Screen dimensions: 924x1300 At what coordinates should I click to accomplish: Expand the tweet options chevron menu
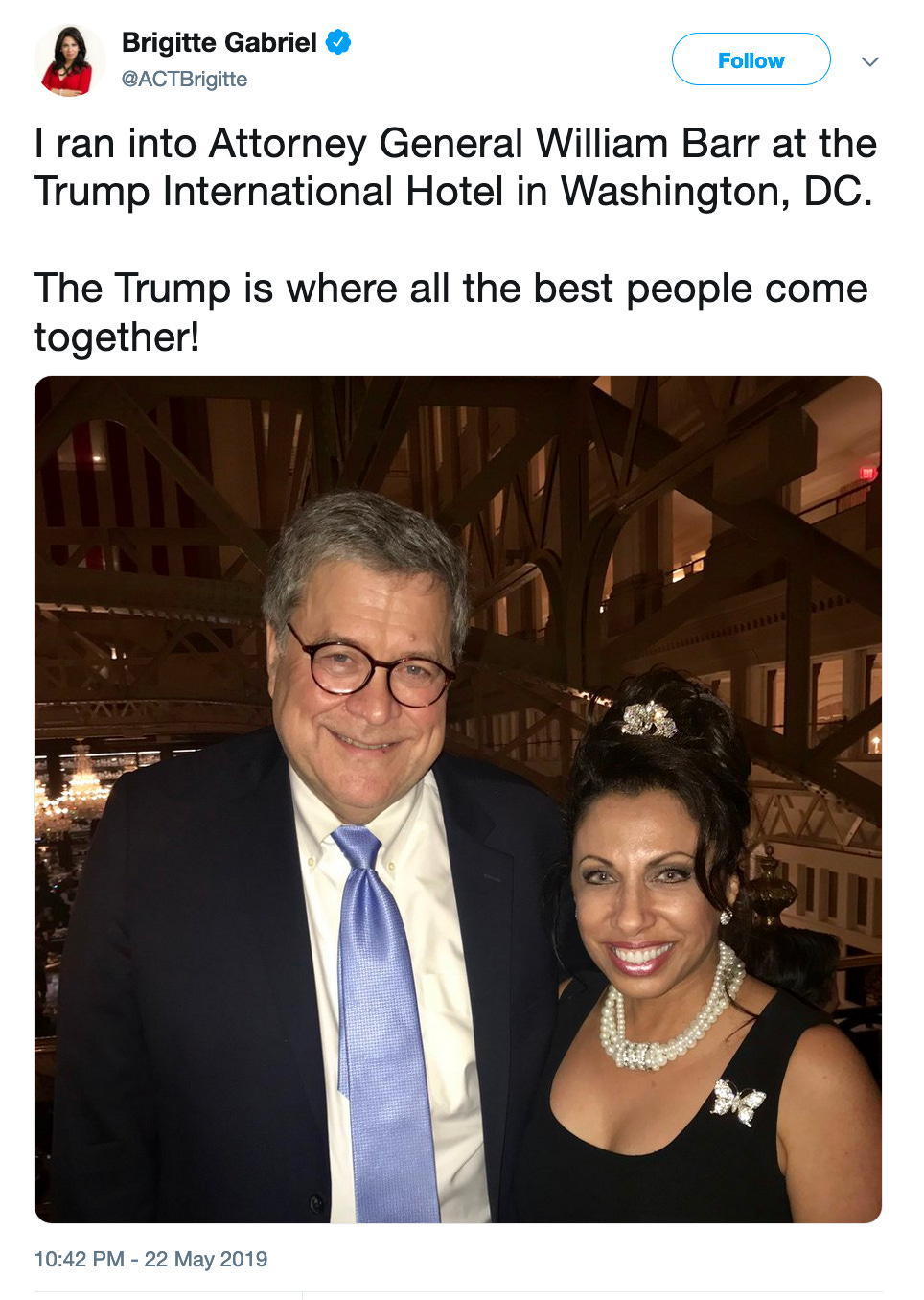click(869, 61)
